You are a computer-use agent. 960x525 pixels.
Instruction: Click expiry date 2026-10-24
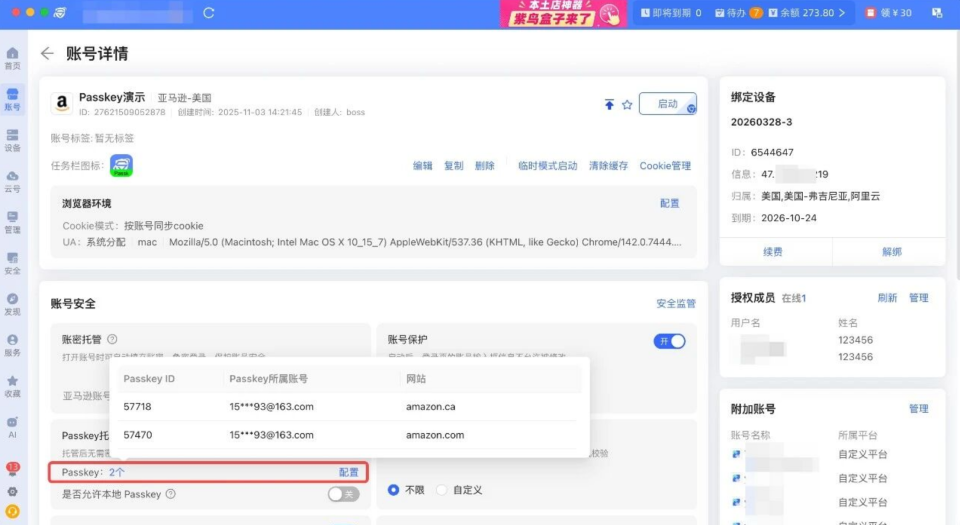click(x=789, y=217)
